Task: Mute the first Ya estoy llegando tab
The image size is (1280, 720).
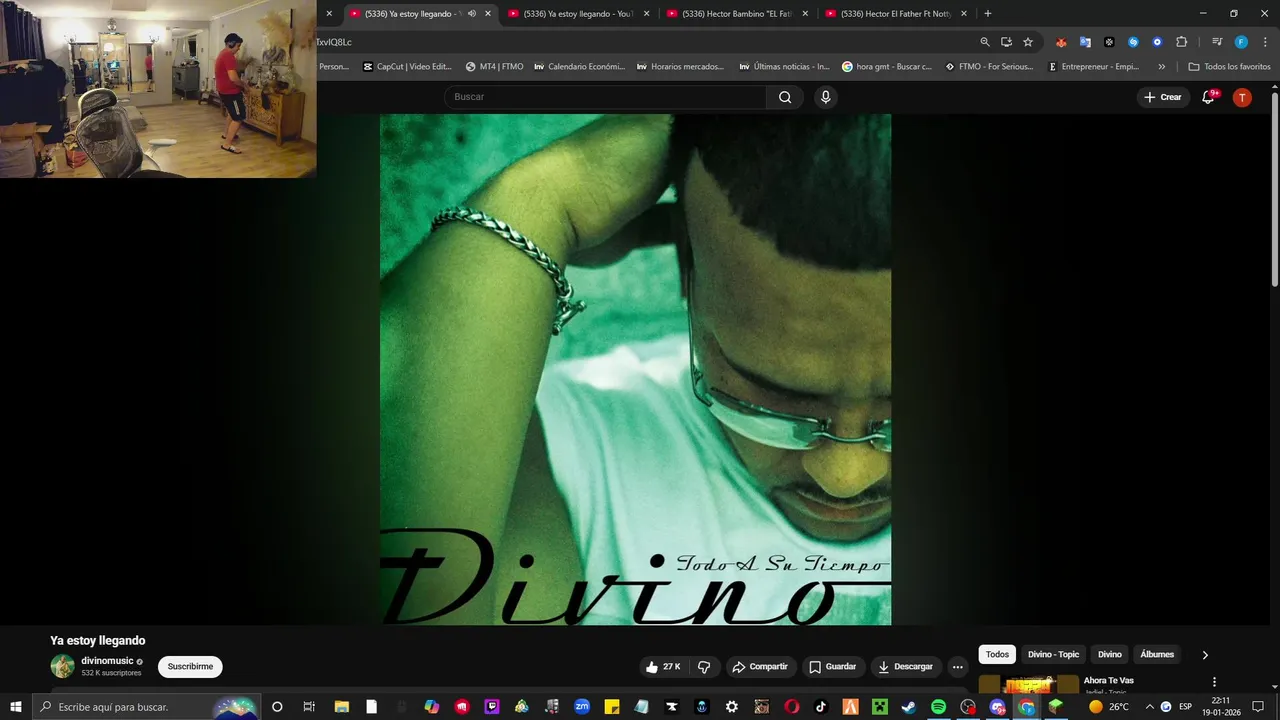Action: (x=472, y=13)
